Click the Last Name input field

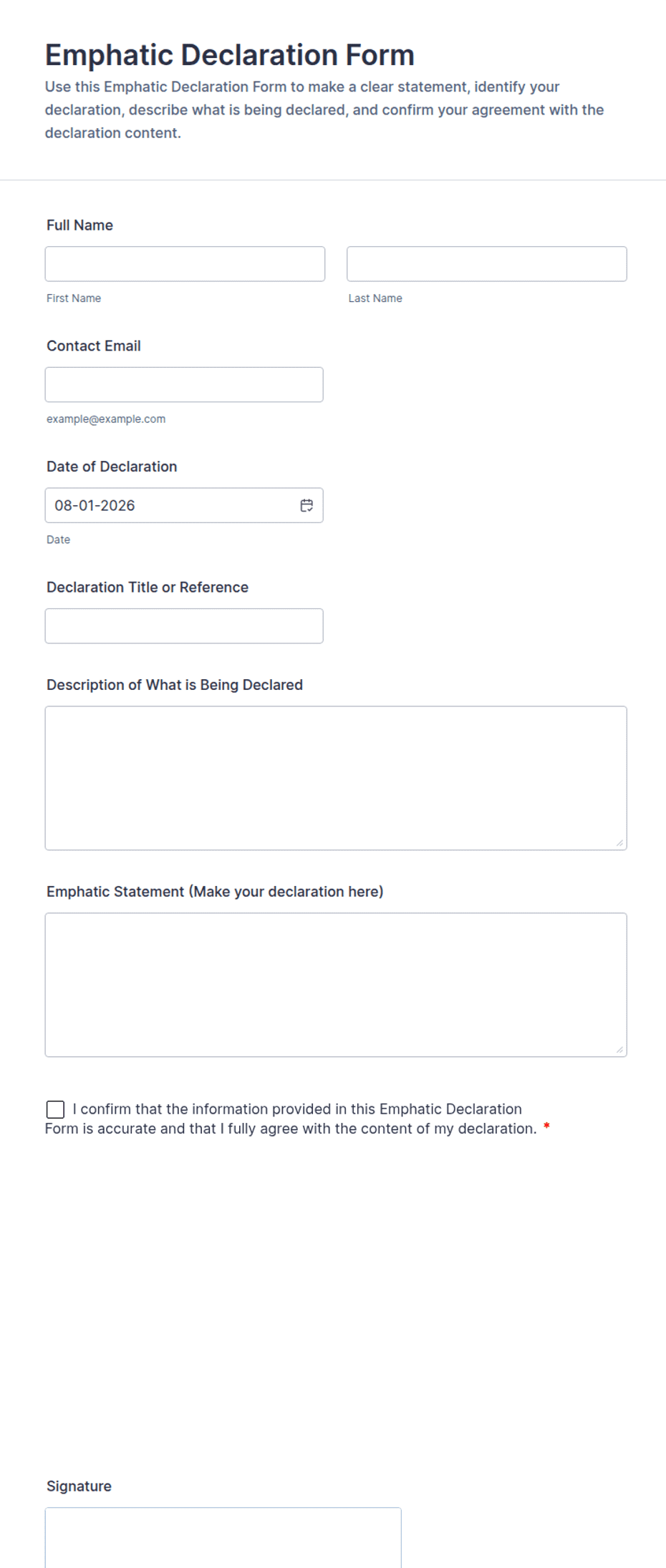[x=487, y=264]
